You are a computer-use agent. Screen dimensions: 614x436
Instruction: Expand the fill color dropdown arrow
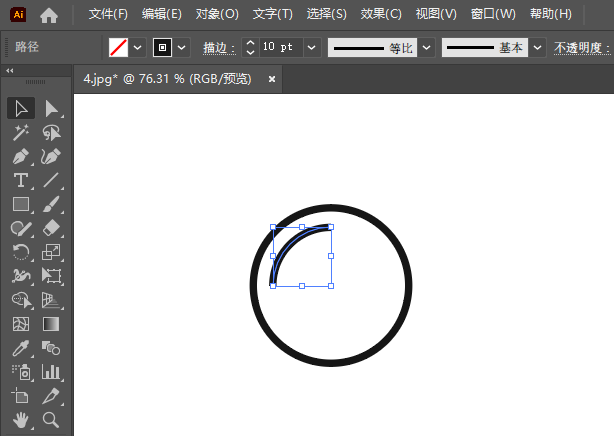pos(137,48)
